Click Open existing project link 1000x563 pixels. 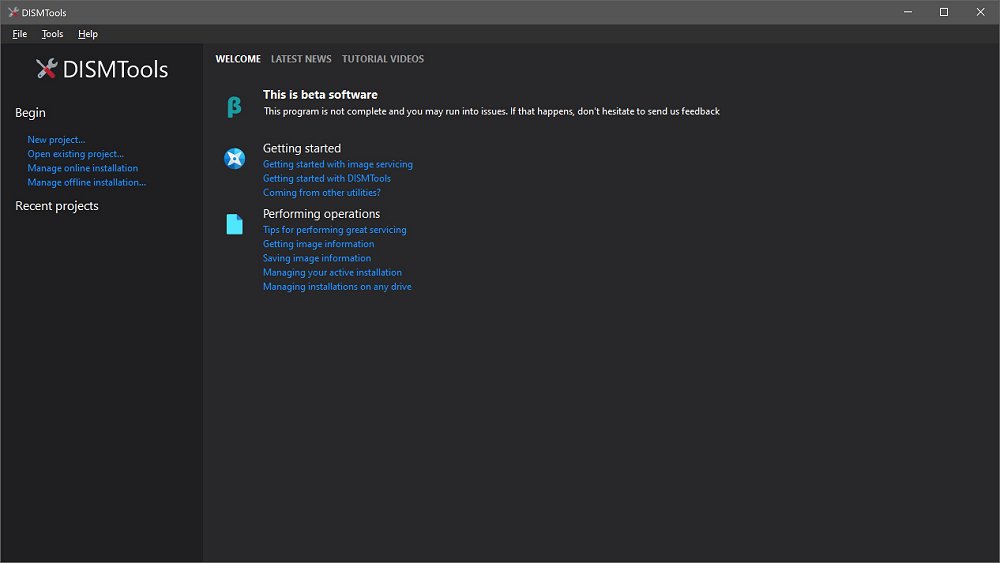75,154
